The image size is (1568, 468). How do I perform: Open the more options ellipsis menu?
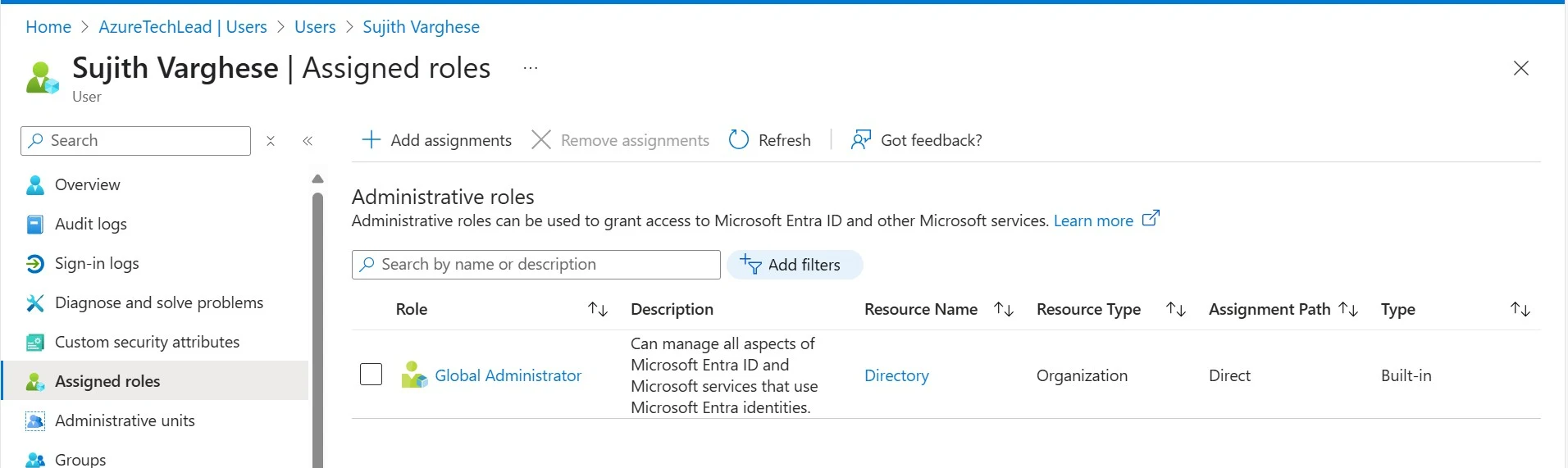click(x=531, y=68)
